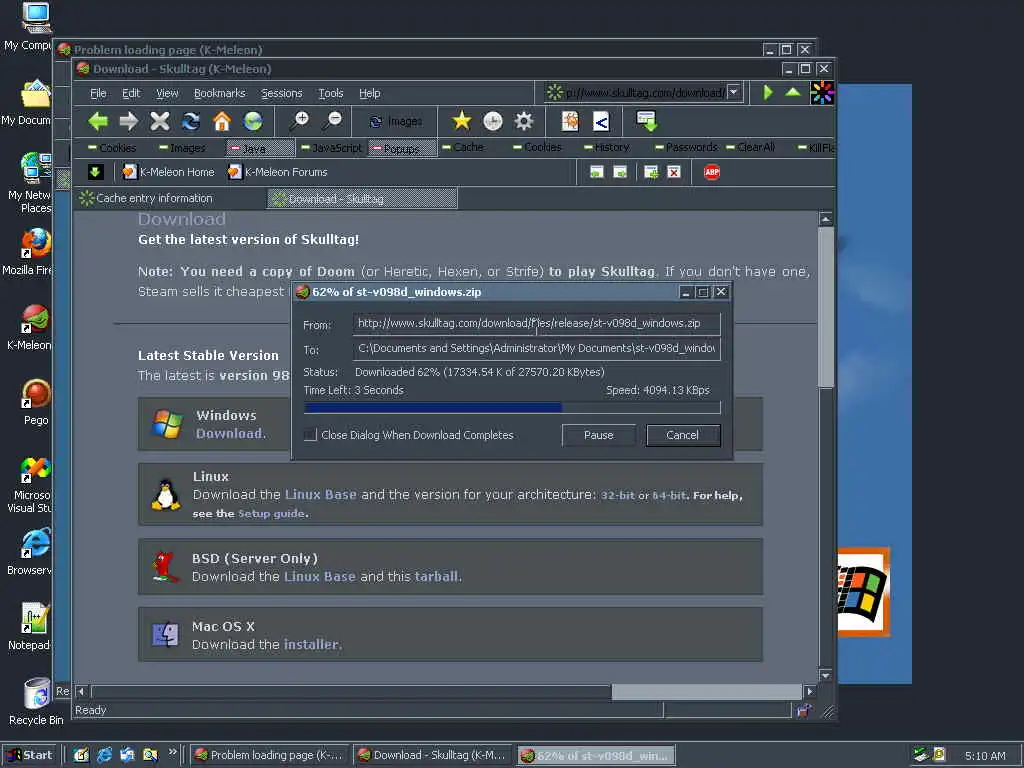Pause the st-v098d_windows.zip download
Viewport: 1024px width, 768px height.
tap(598, 435)
